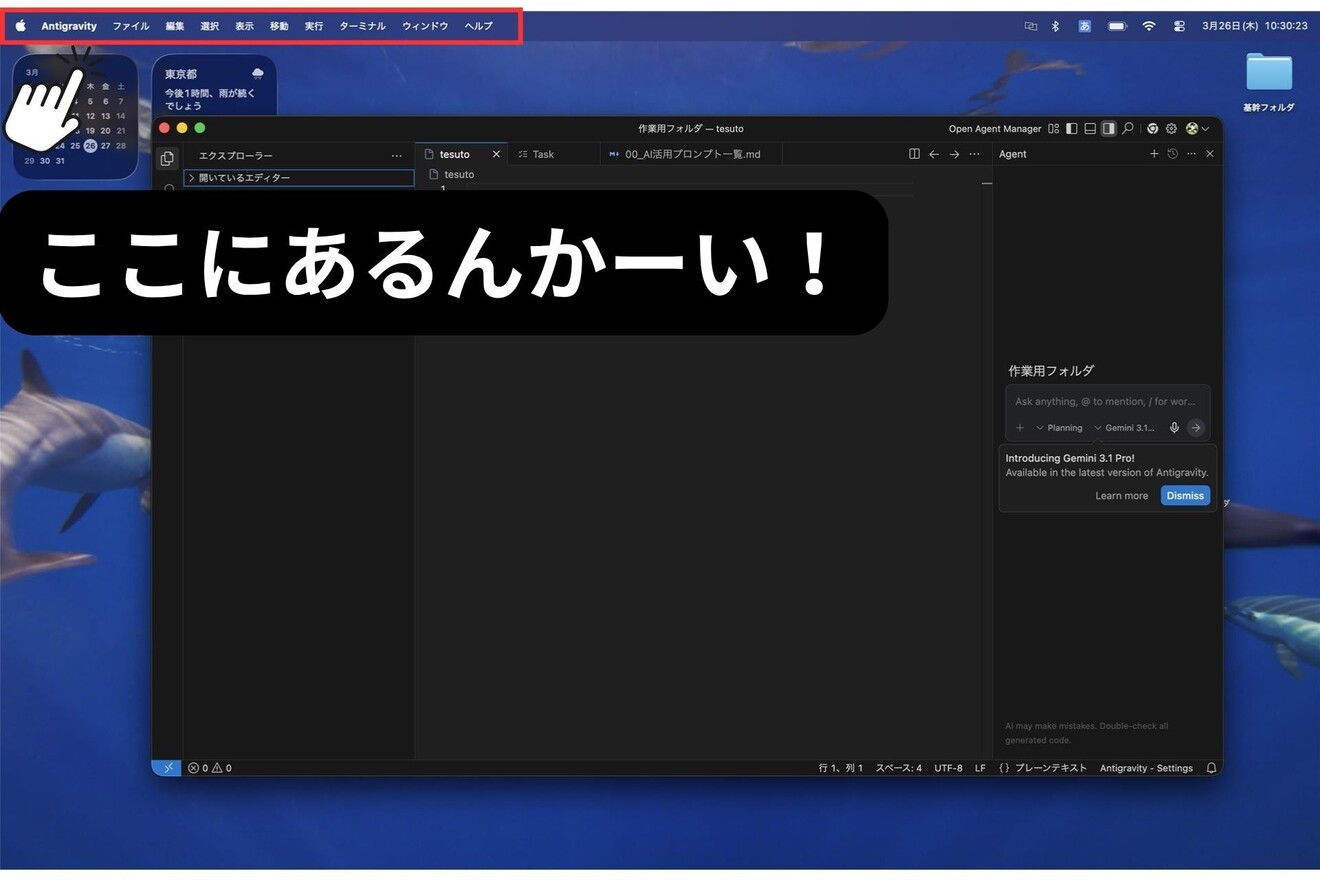The height and width of the screenshot is (880, 1320).
Task: Open the Gemini 3.1 model dropdown
Action: click(x=1124, y=428)
